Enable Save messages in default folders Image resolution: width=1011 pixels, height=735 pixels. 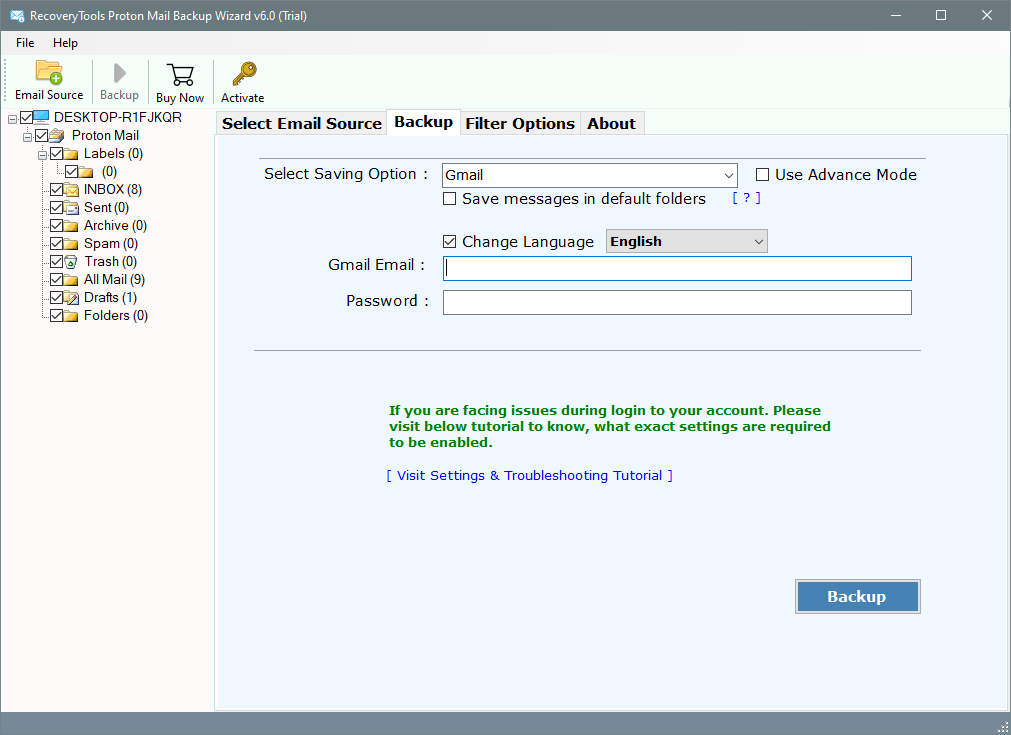click(449, 199)
